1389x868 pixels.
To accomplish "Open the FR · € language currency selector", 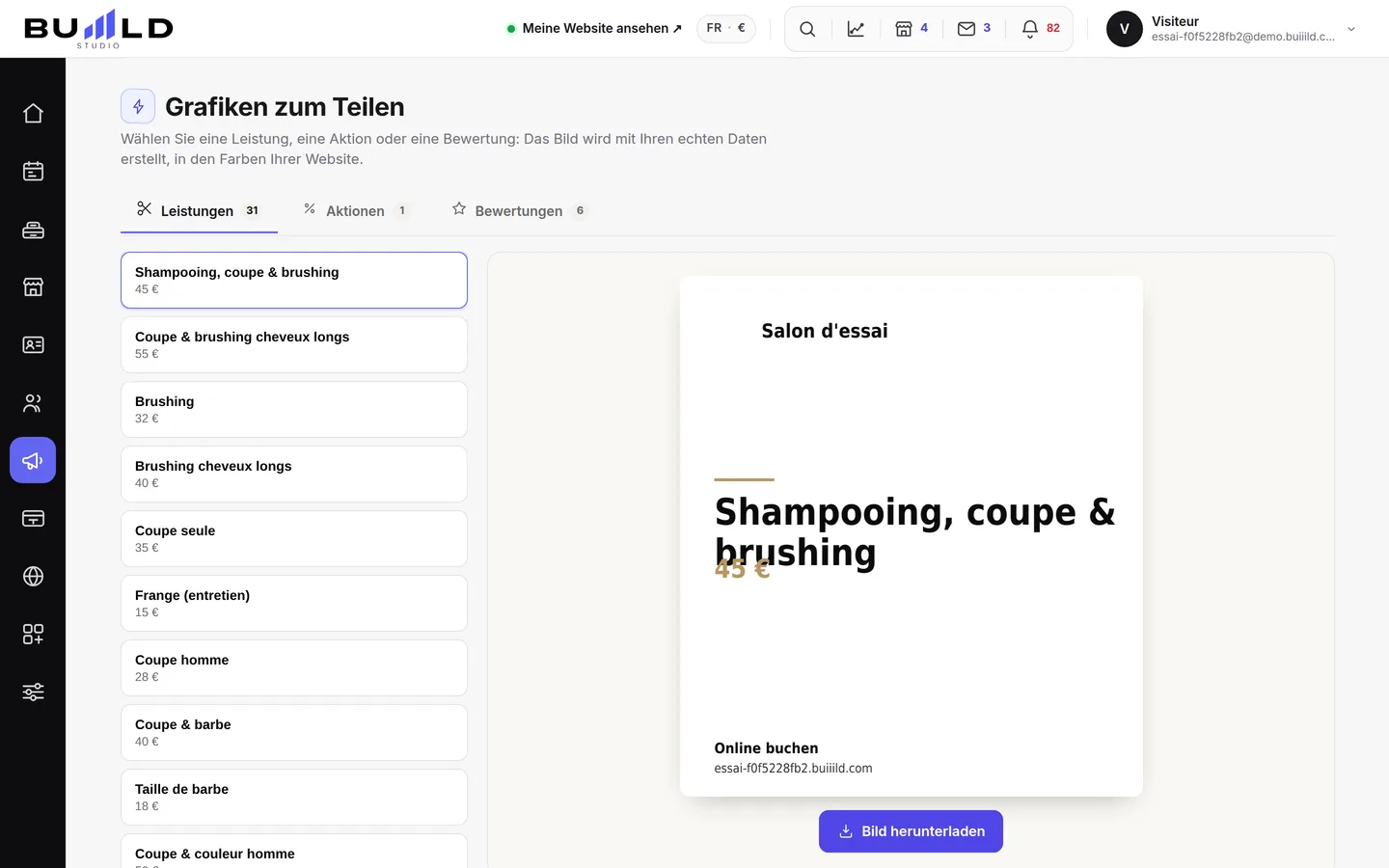I will click(x=726, y=28).
